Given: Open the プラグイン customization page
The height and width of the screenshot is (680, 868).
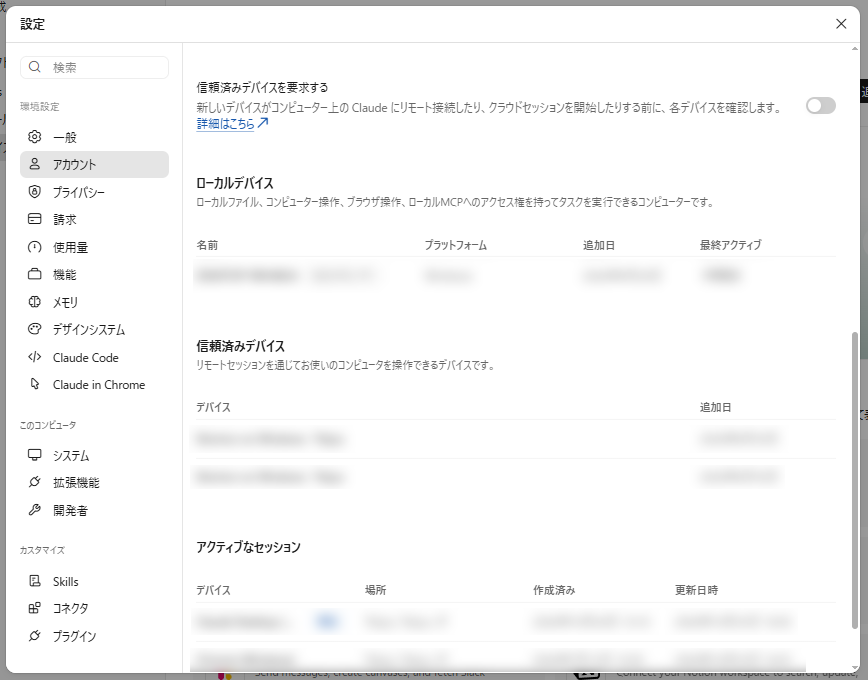Looking at the screenshot, I should click(x=94, y=636).
